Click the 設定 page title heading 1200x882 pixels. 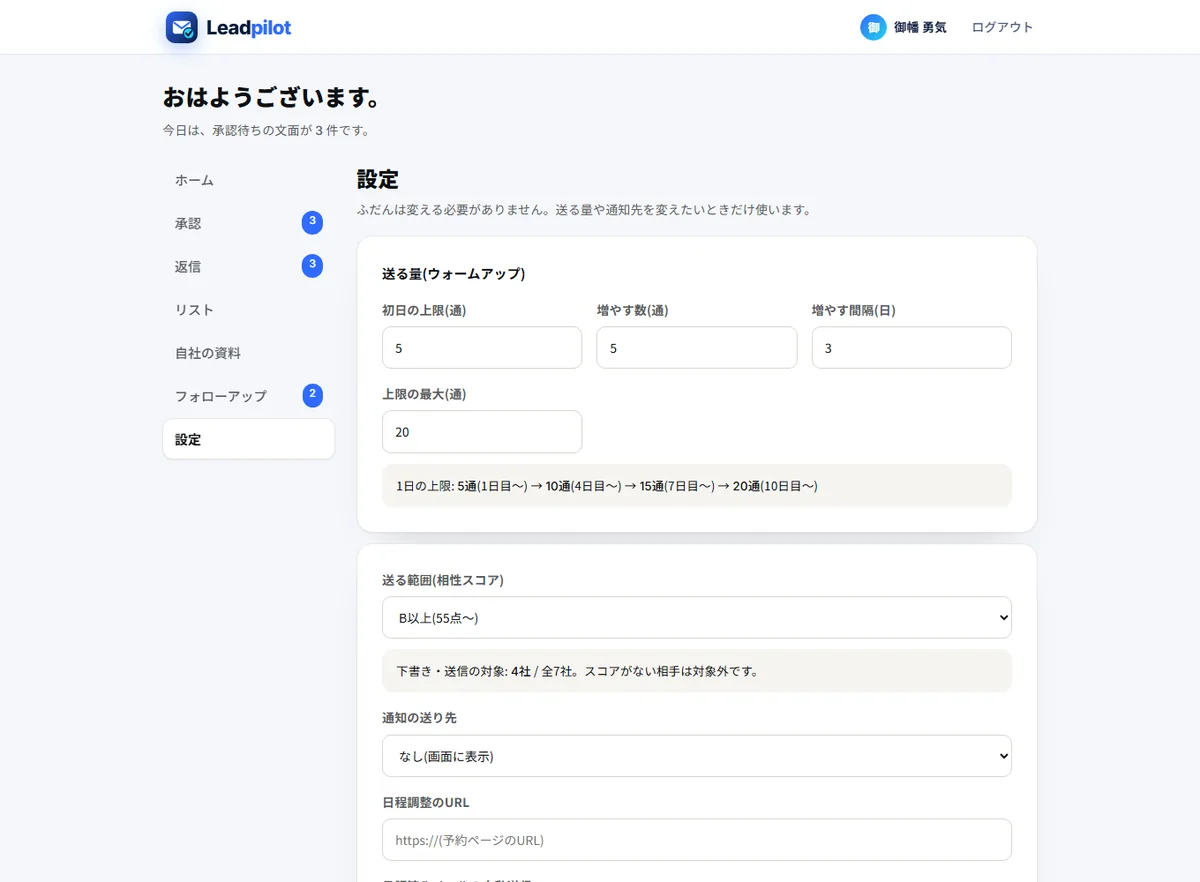coord(378,180)
